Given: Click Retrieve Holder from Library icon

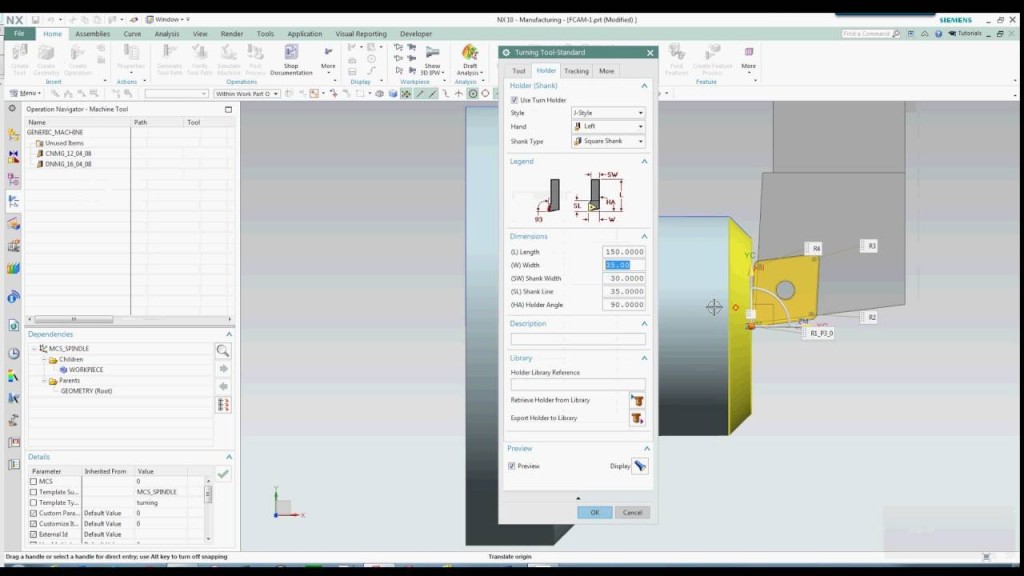Looking at the screenshot, I should click(x=637, y=400).
